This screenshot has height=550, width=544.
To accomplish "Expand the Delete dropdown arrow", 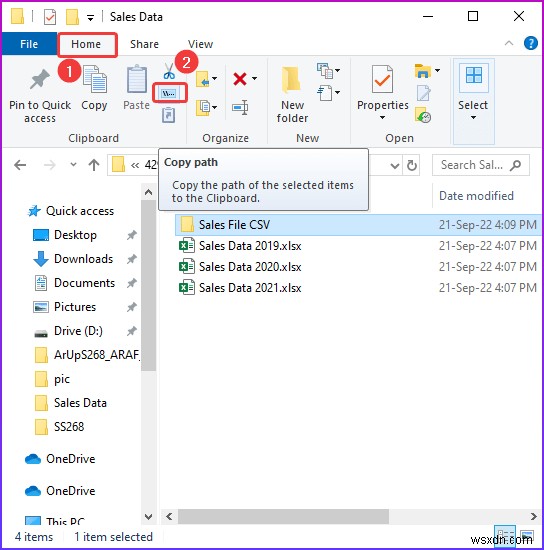I will 254,79.
